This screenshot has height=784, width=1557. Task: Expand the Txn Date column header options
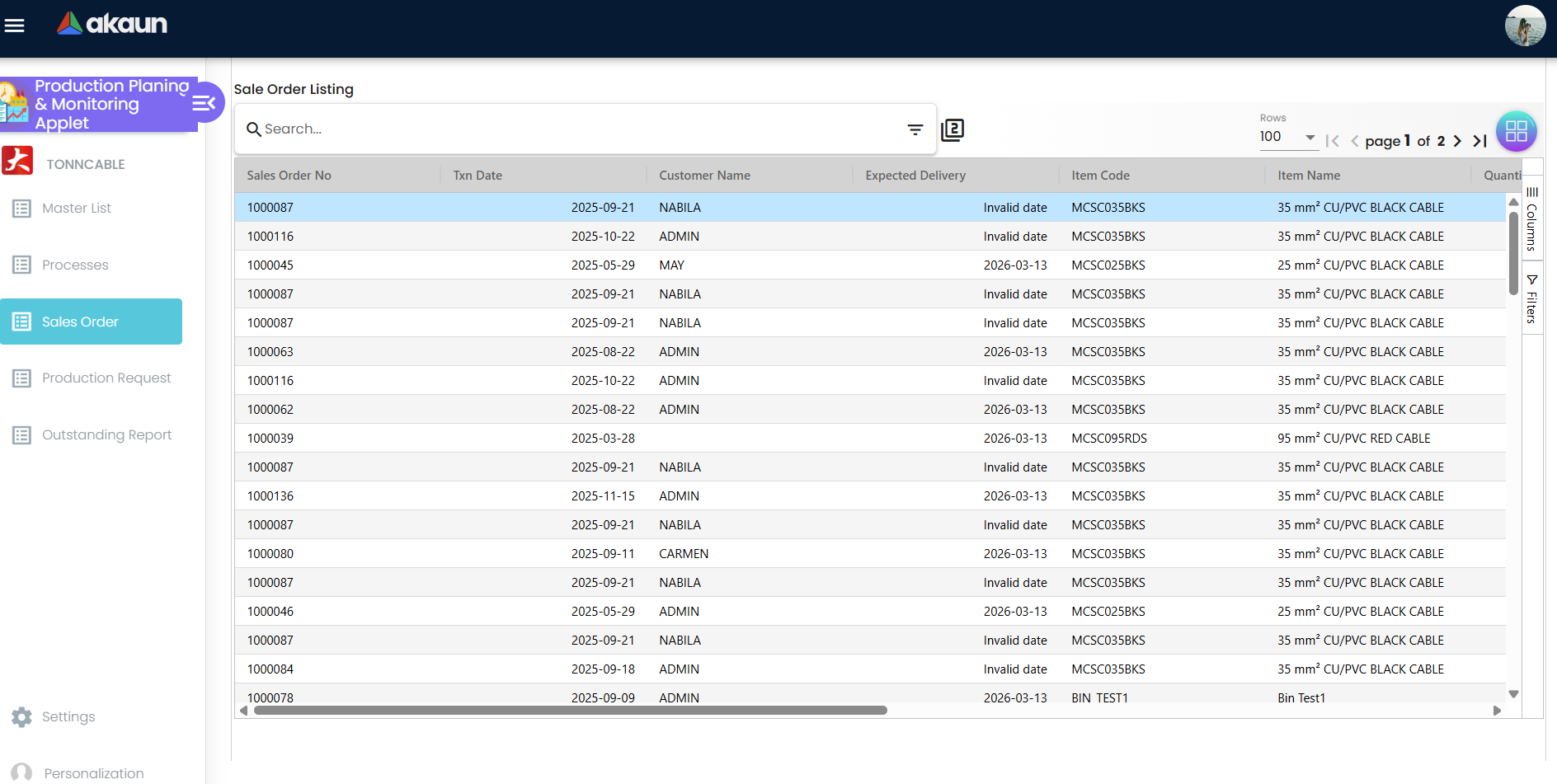[477, 175]
